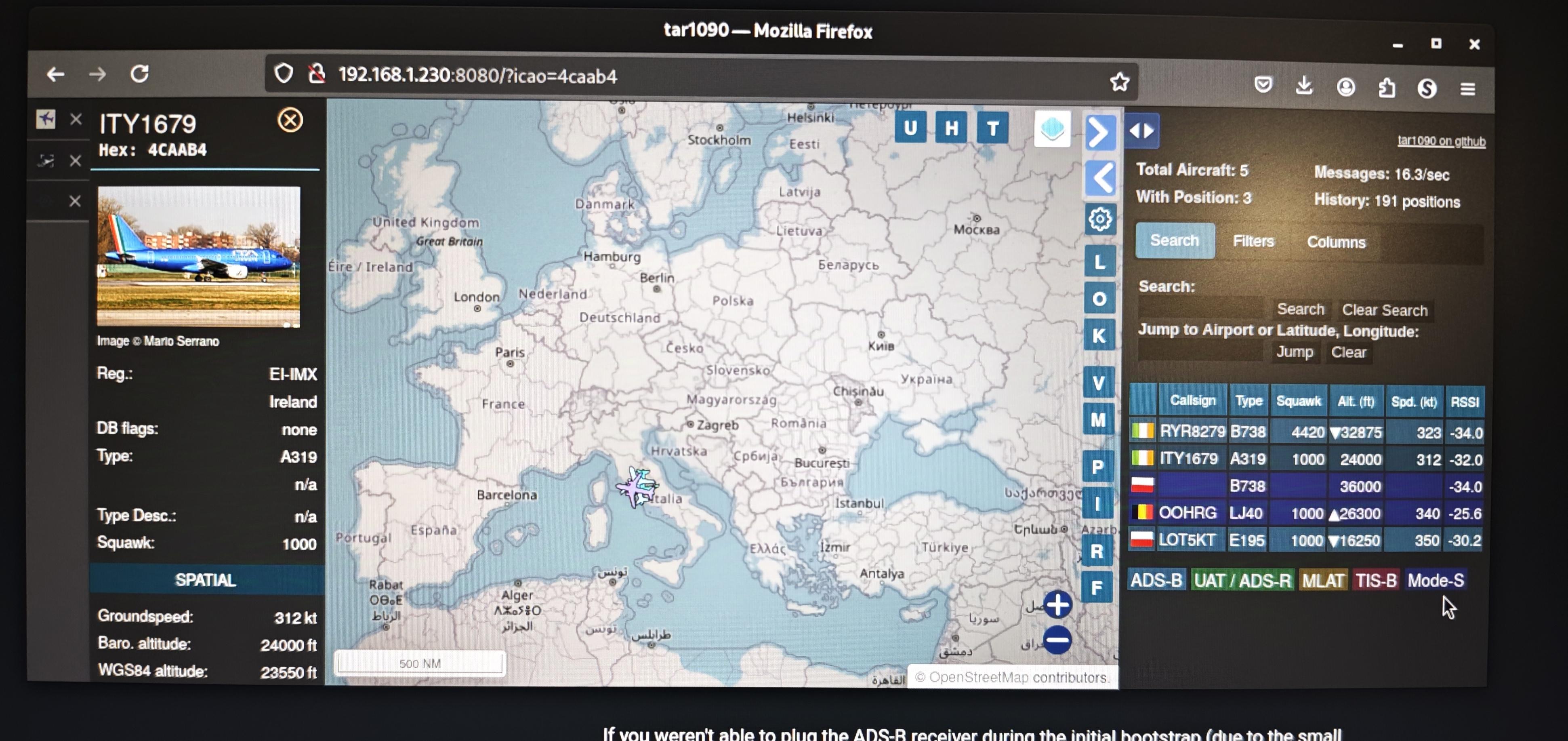Viewport: 1568px width, 741px height.
Task: Click the MLAT legend label
Action: 1323,580
